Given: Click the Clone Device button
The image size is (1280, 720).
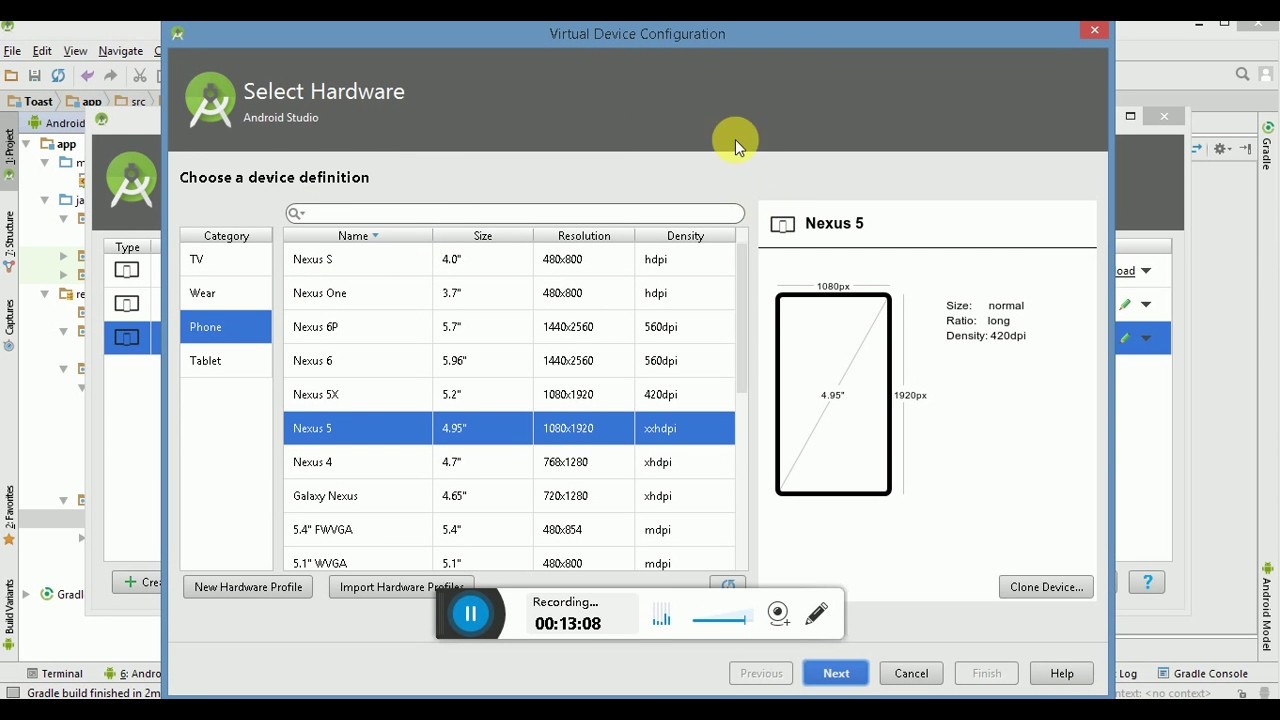Looking at the screenshot, I should point(1046,587).
